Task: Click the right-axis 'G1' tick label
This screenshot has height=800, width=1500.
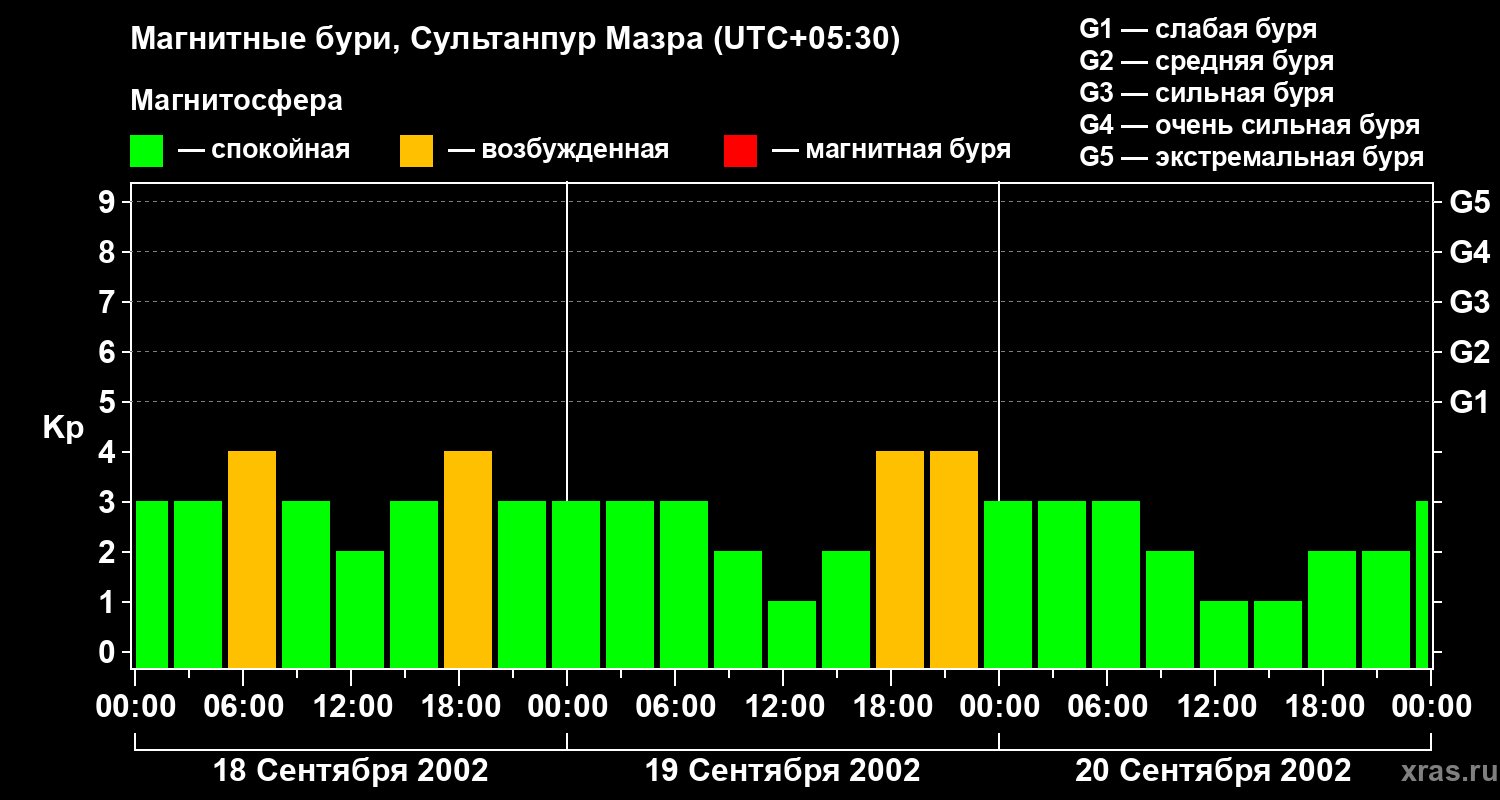Action: coord(1469,402)
